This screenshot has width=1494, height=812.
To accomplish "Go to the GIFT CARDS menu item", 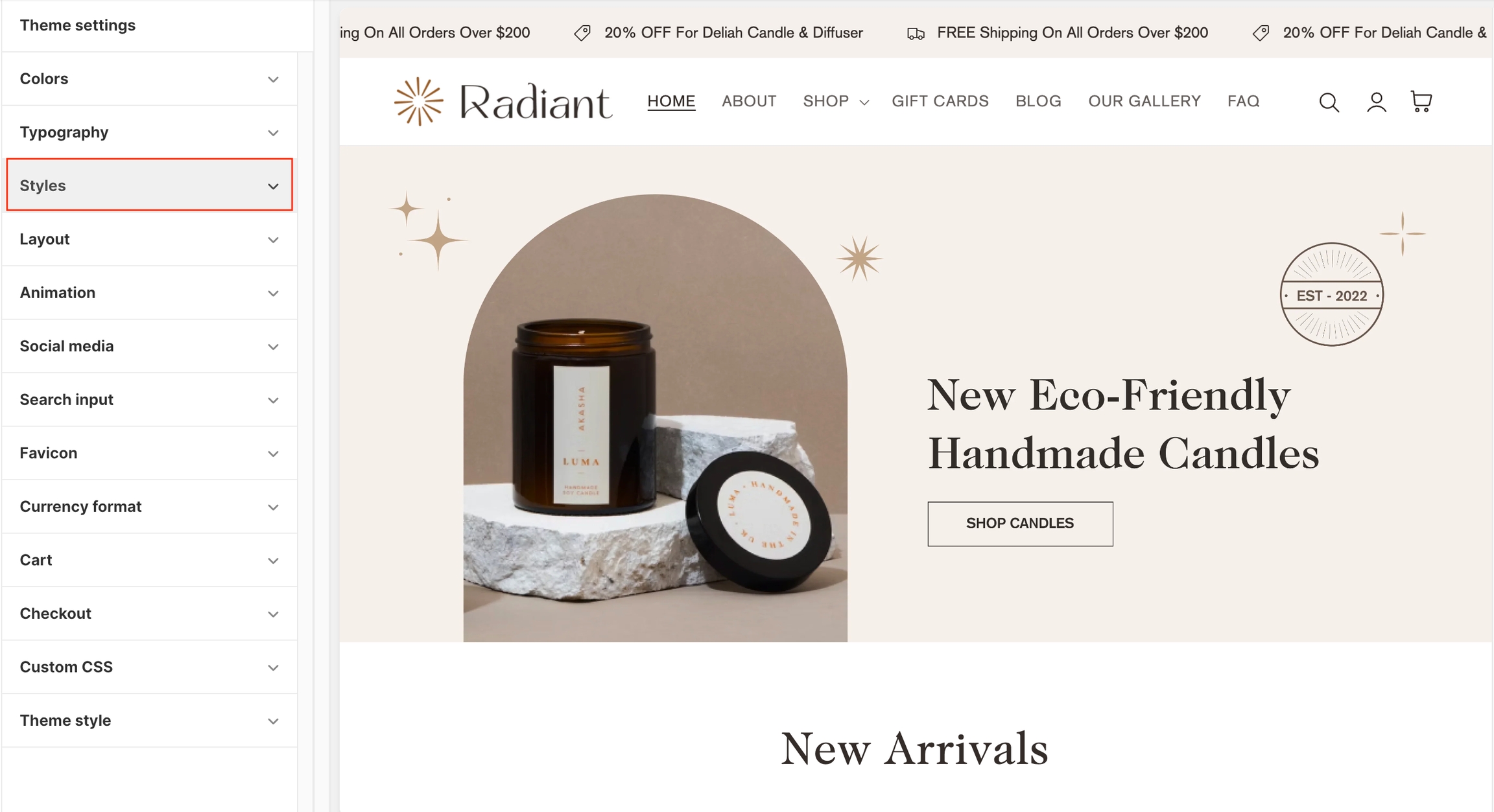I will (940, 101).
